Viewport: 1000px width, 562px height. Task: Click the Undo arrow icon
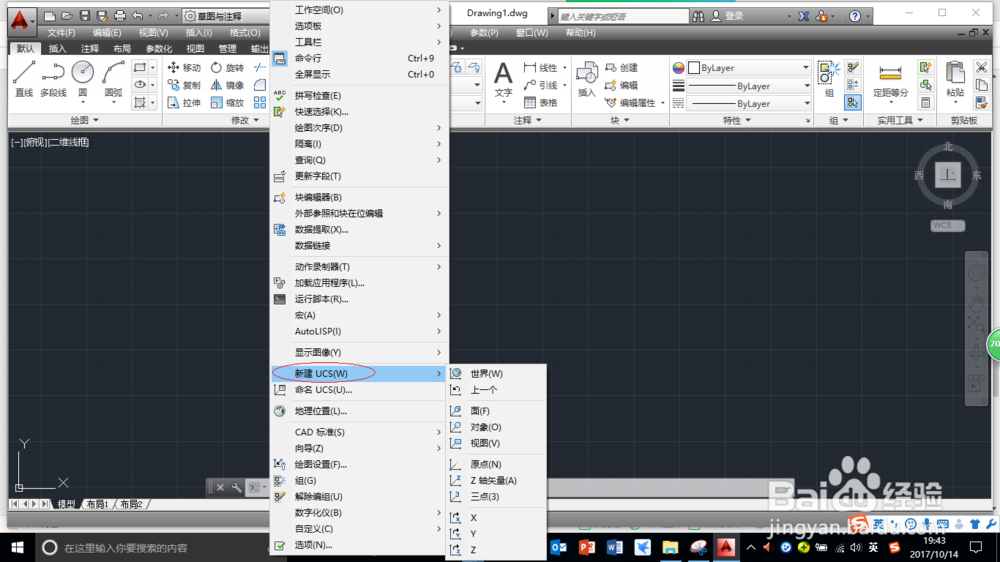(137, 16)
